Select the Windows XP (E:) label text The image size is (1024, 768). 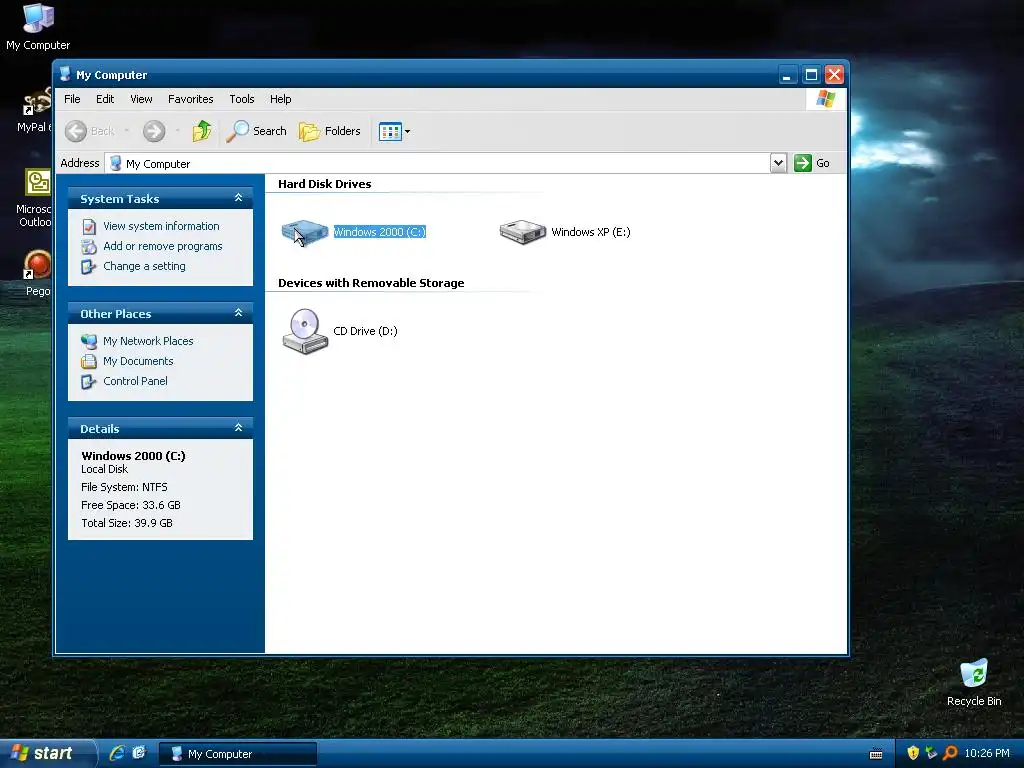point(591,232)
